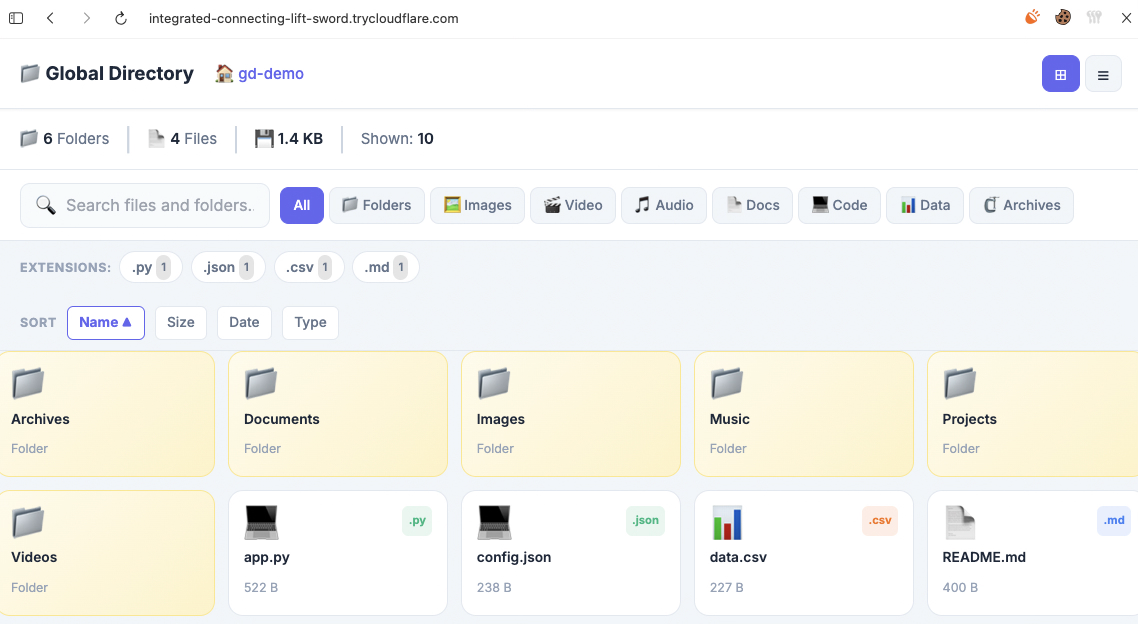Click the 1.4 KB total size stat

[288, 139]
